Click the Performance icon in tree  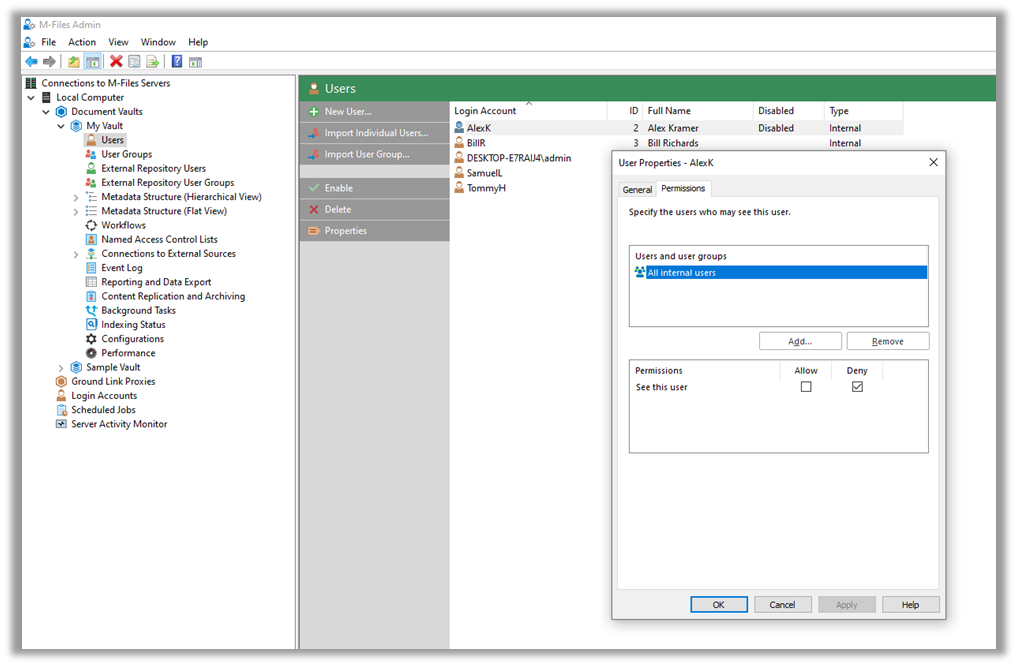91,353
